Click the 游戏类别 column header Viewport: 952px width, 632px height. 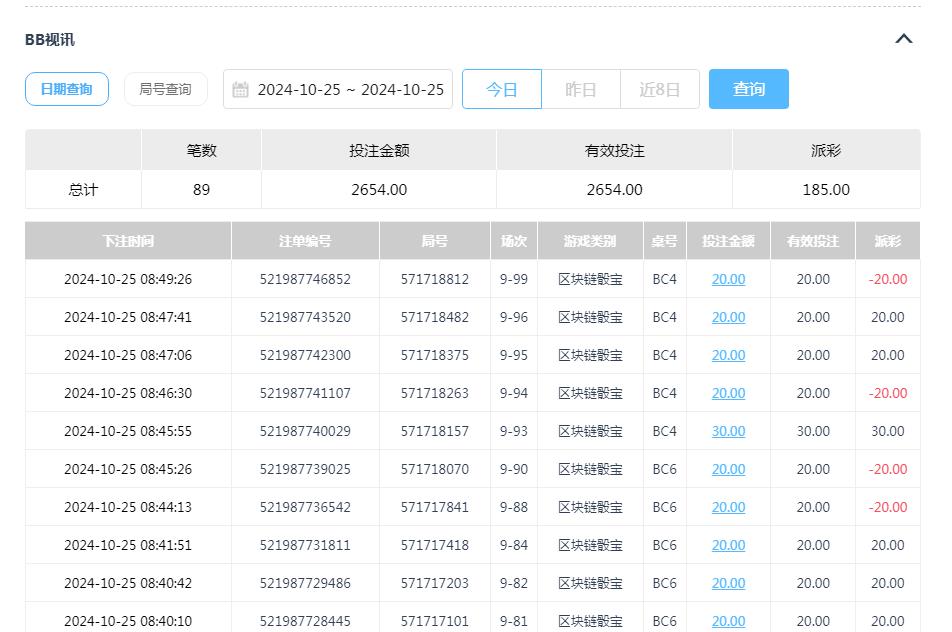point(588,240)
